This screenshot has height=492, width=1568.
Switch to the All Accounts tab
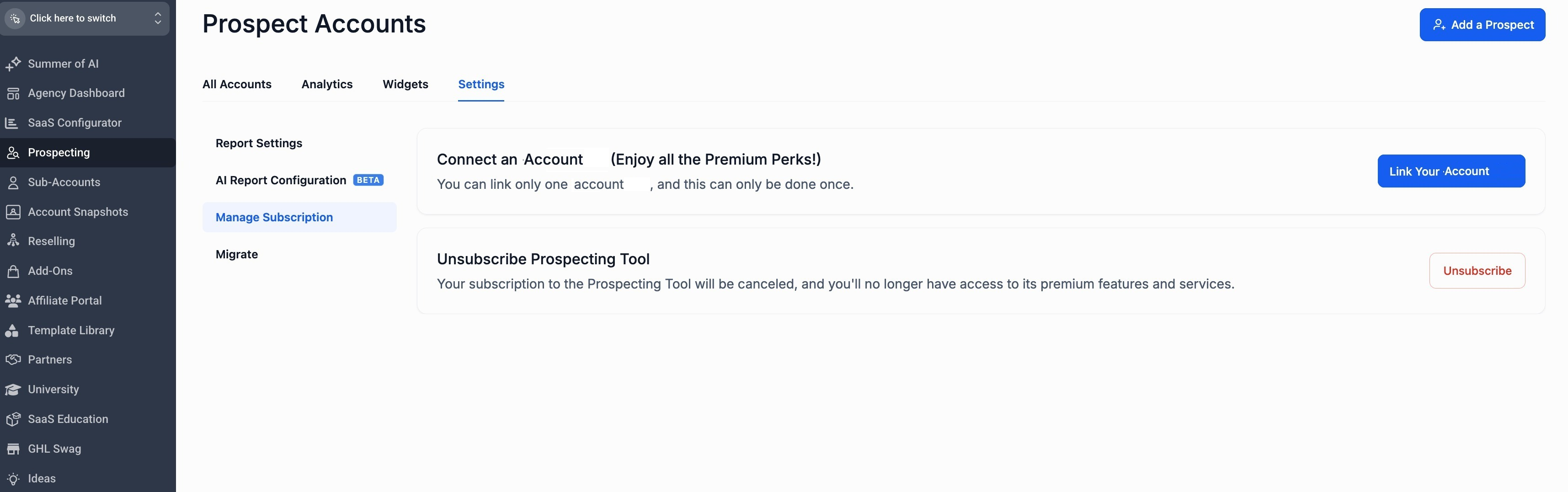[237, 84]
